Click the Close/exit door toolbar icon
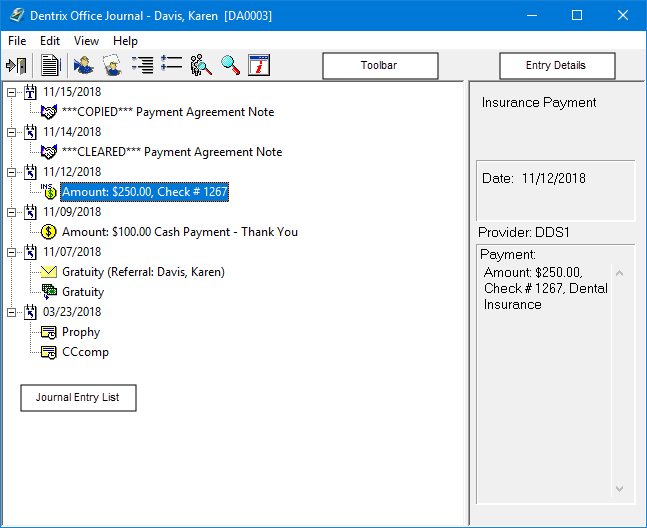The image size is (647, 528). point(17,66)
